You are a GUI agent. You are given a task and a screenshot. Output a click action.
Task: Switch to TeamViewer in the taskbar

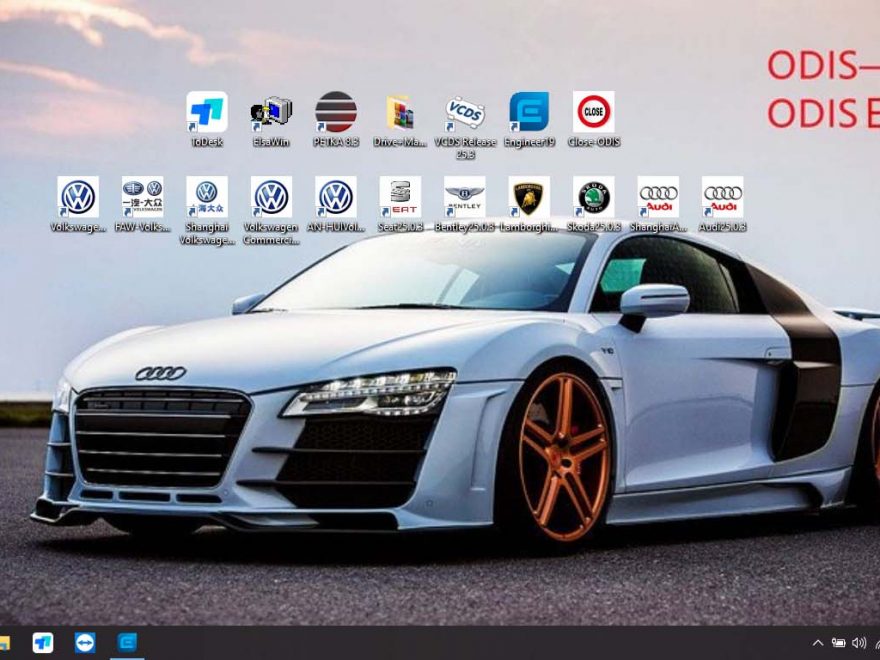(85, 643)
